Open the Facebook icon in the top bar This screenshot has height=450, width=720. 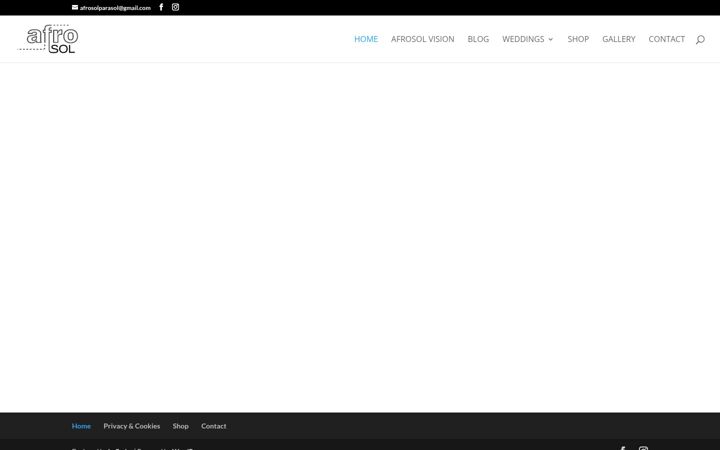pyautogui.click(x=161, y=7)
